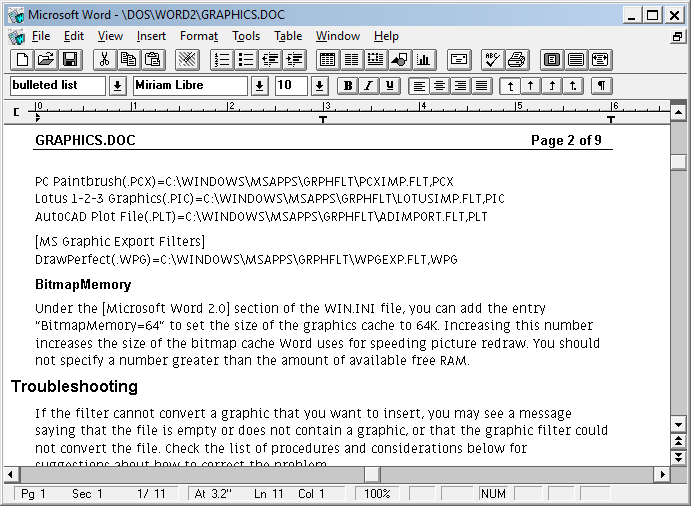Click the Indent toolbar icon
Image resolution: width=691 pixels, height=506 pixels.
pos(294,60)
